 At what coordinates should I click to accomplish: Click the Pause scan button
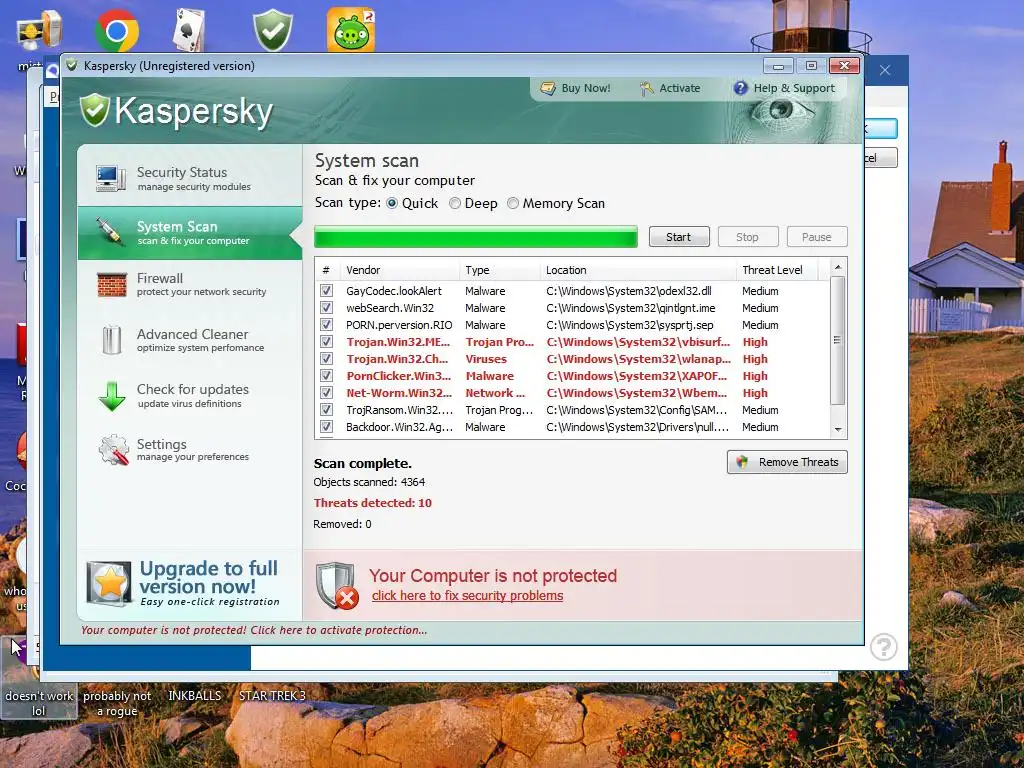coord(817,237)
